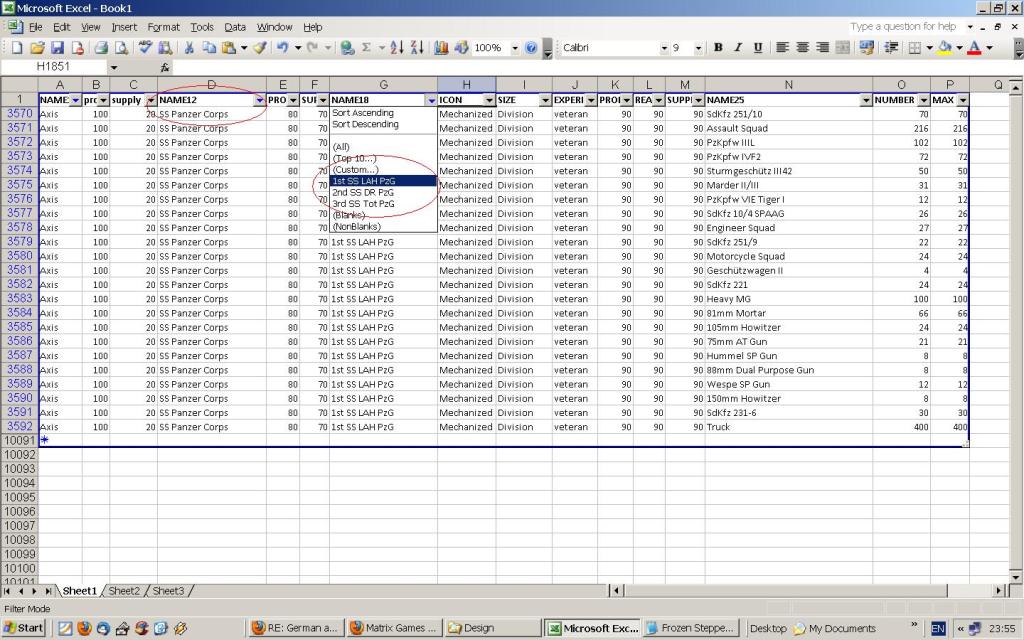Open the font size dropdown
This screenshot has width=1024, height=640.
(698, 47)
